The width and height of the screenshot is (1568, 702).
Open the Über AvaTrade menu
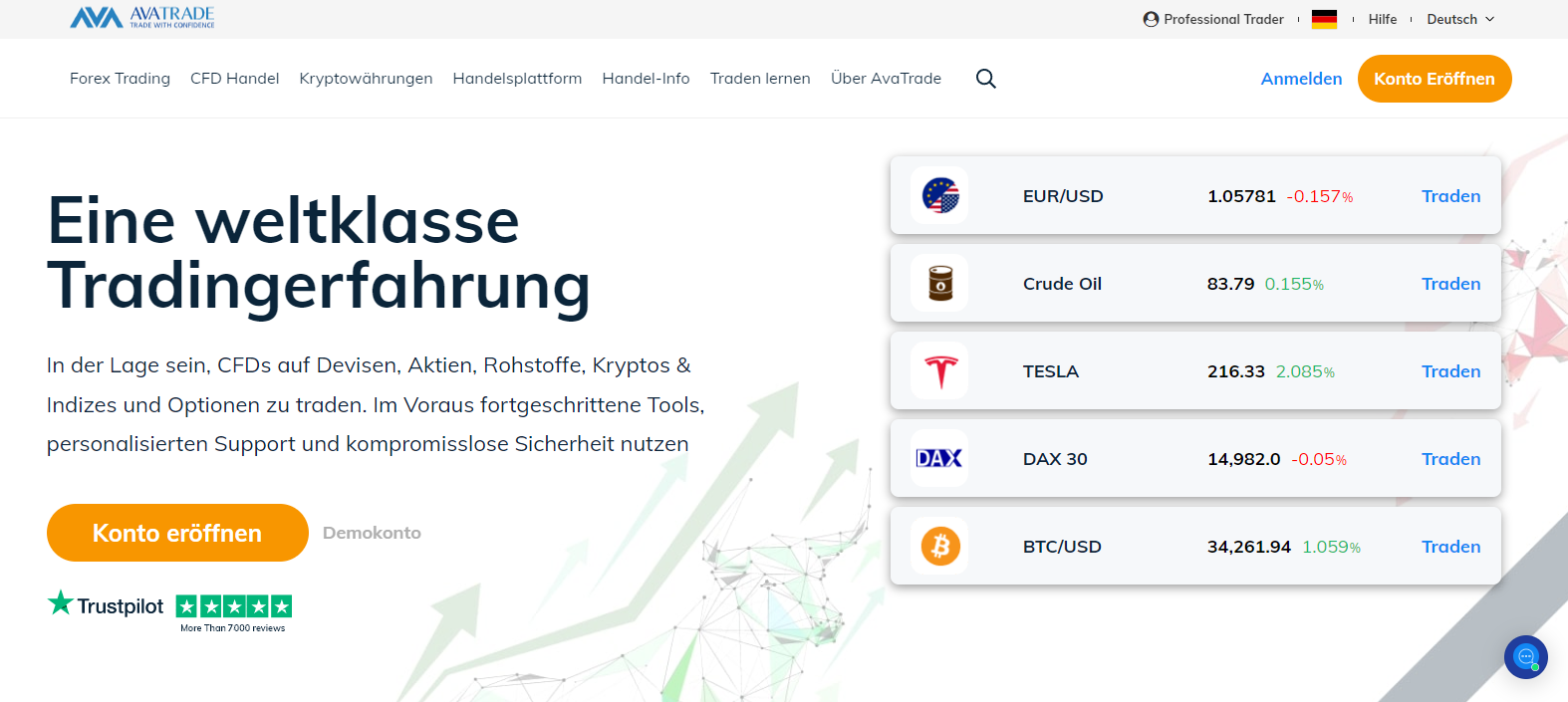tap(886, 79)
